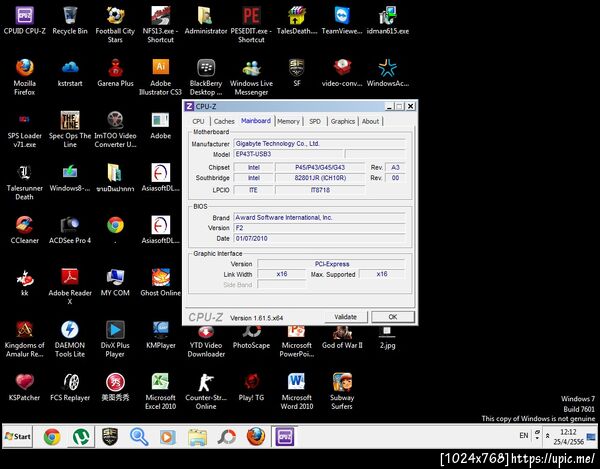Click the BIOS Brand field Award Software
Screen dimensions: 600x469
tap(319, 218)
